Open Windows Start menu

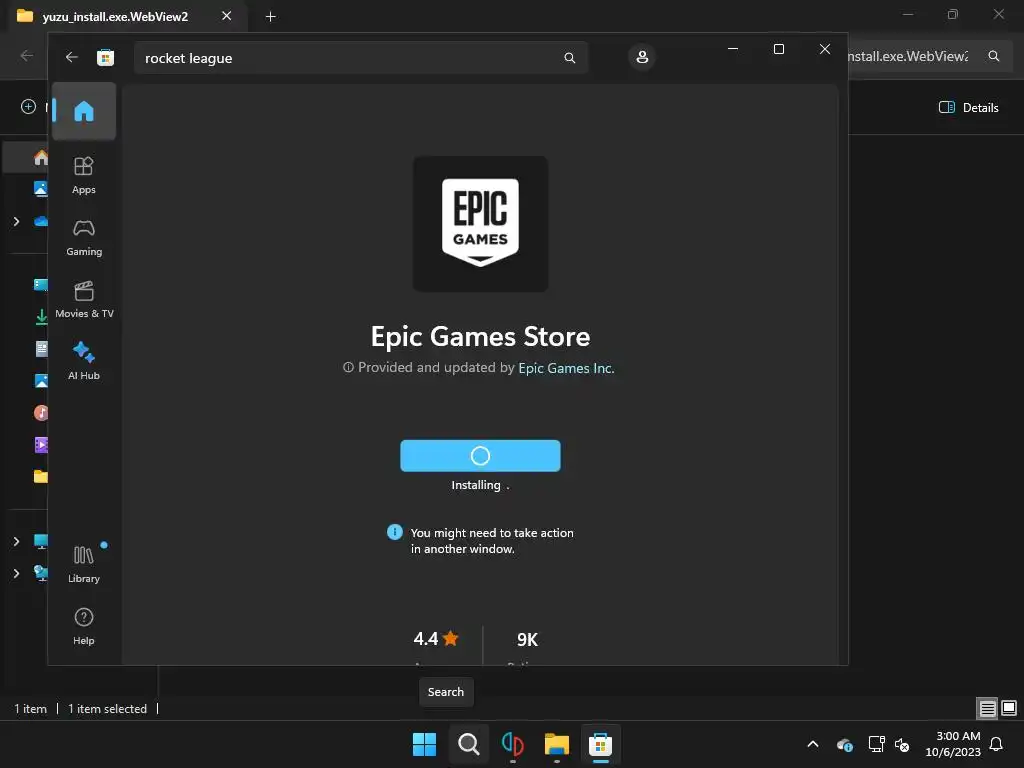424,744
